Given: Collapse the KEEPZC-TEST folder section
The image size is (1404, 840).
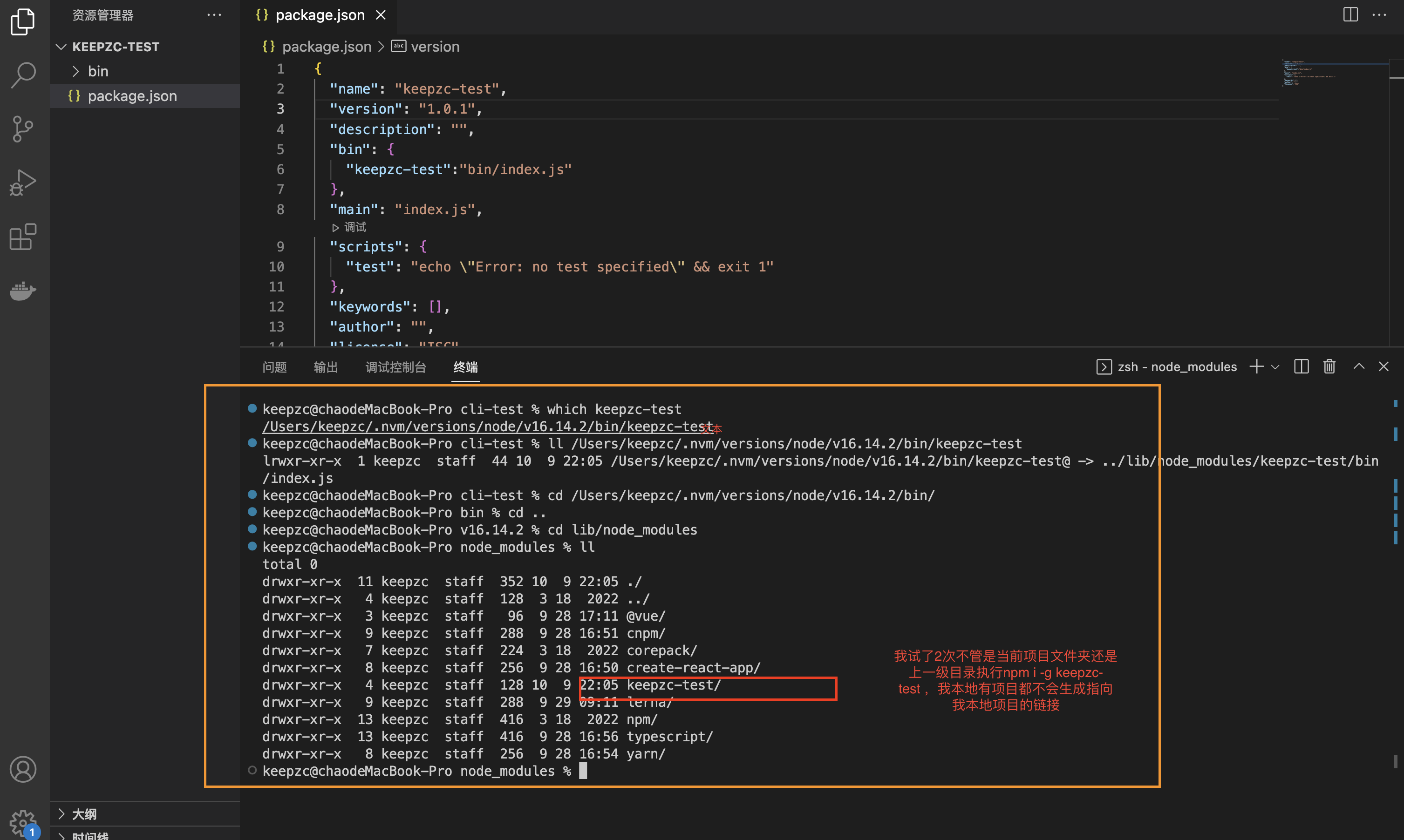Looking at the screenshot, I should (116, 47).
